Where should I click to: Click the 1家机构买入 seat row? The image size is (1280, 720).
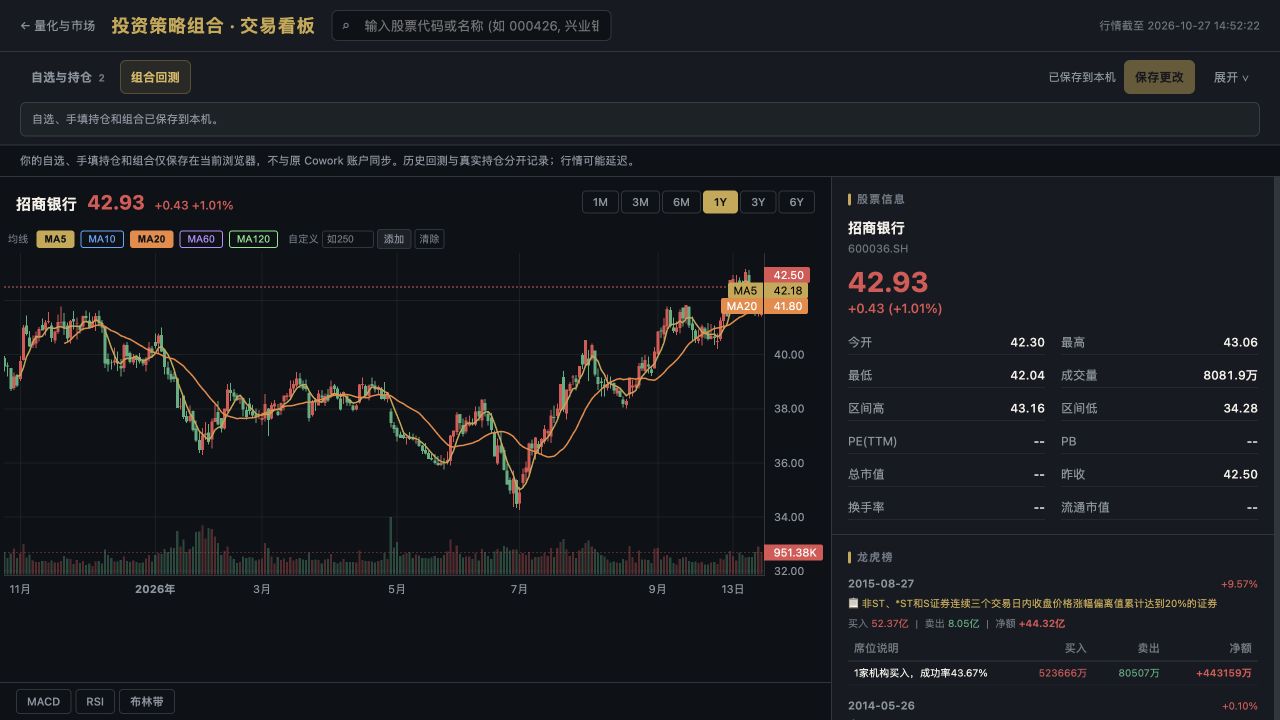click(x=1053, y=673)
